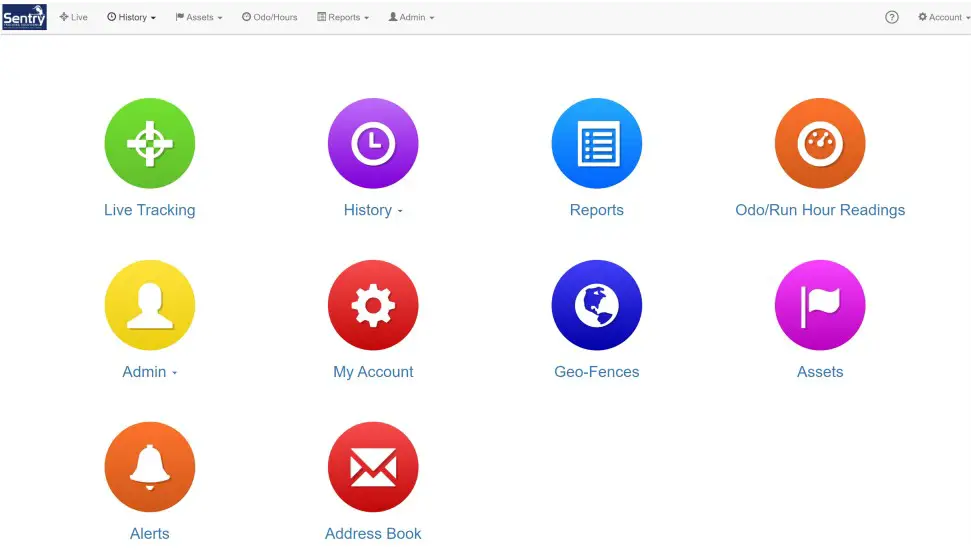Open the Account dropdown at the top right
This screenshot has height=560, width=971.
944,17
